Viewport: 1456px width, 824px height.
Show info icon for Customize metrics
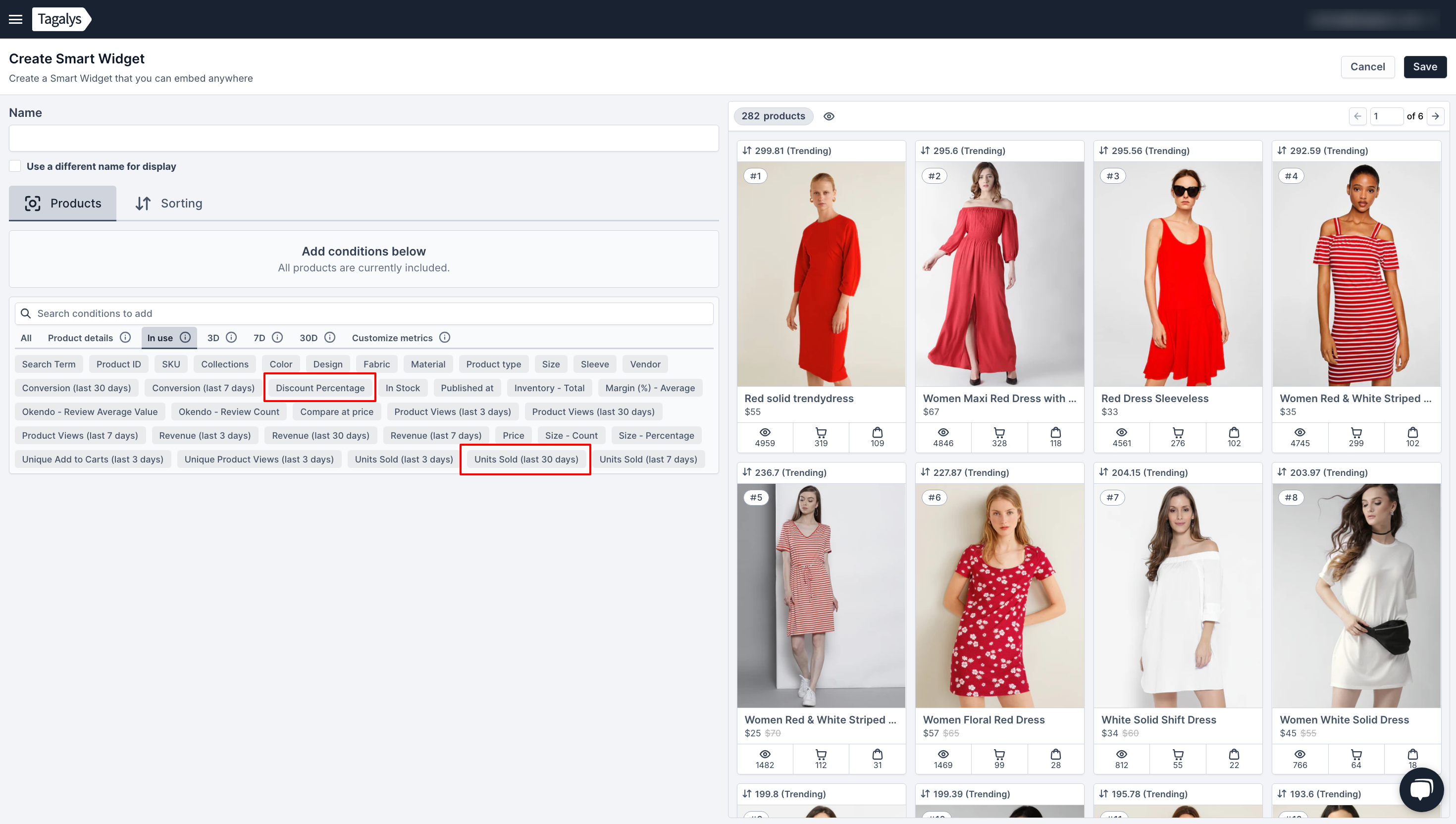coord(445,337)
